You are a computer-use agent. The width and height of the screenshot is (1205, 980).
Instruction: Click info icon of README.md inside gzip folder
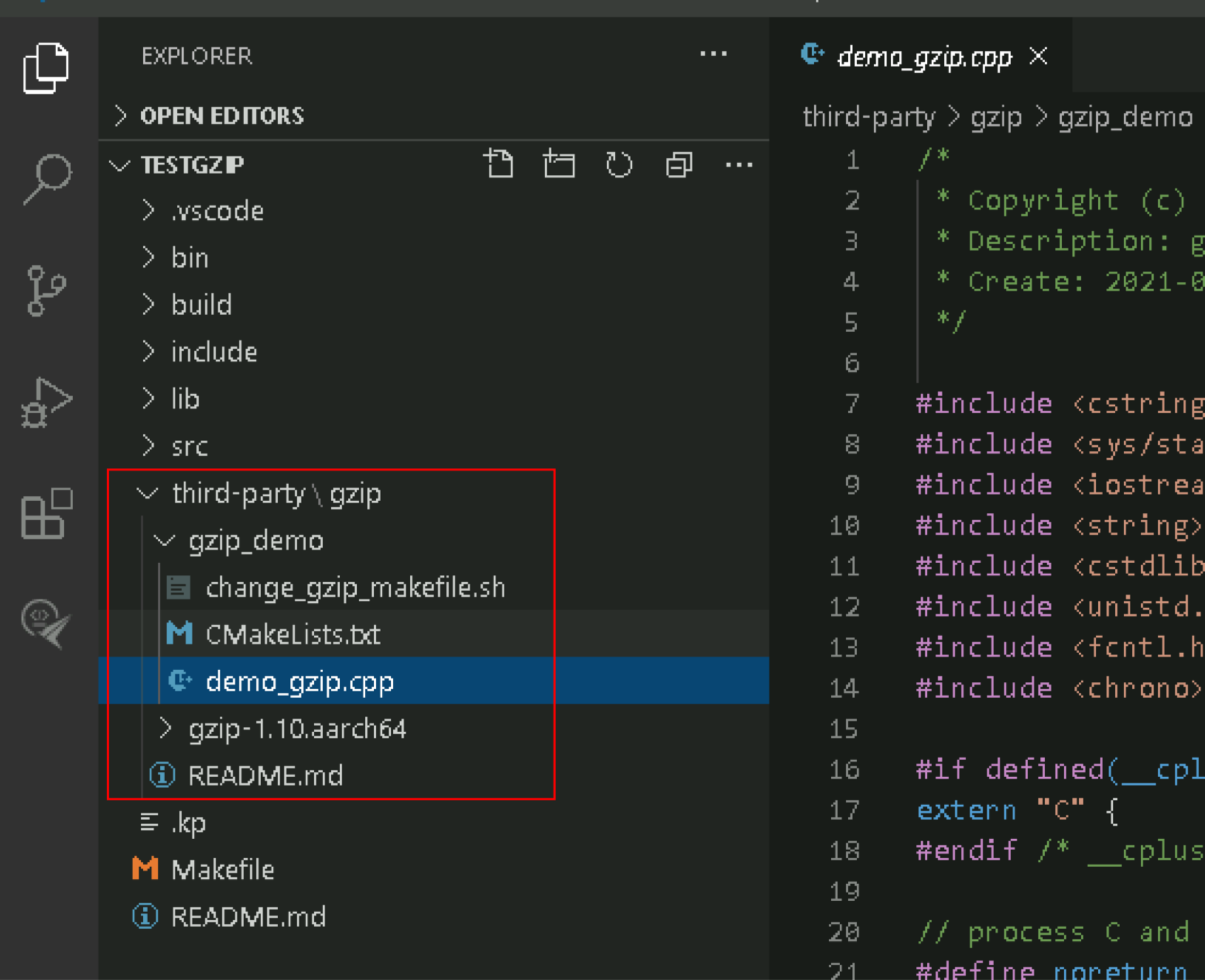(x=162, y=775)
